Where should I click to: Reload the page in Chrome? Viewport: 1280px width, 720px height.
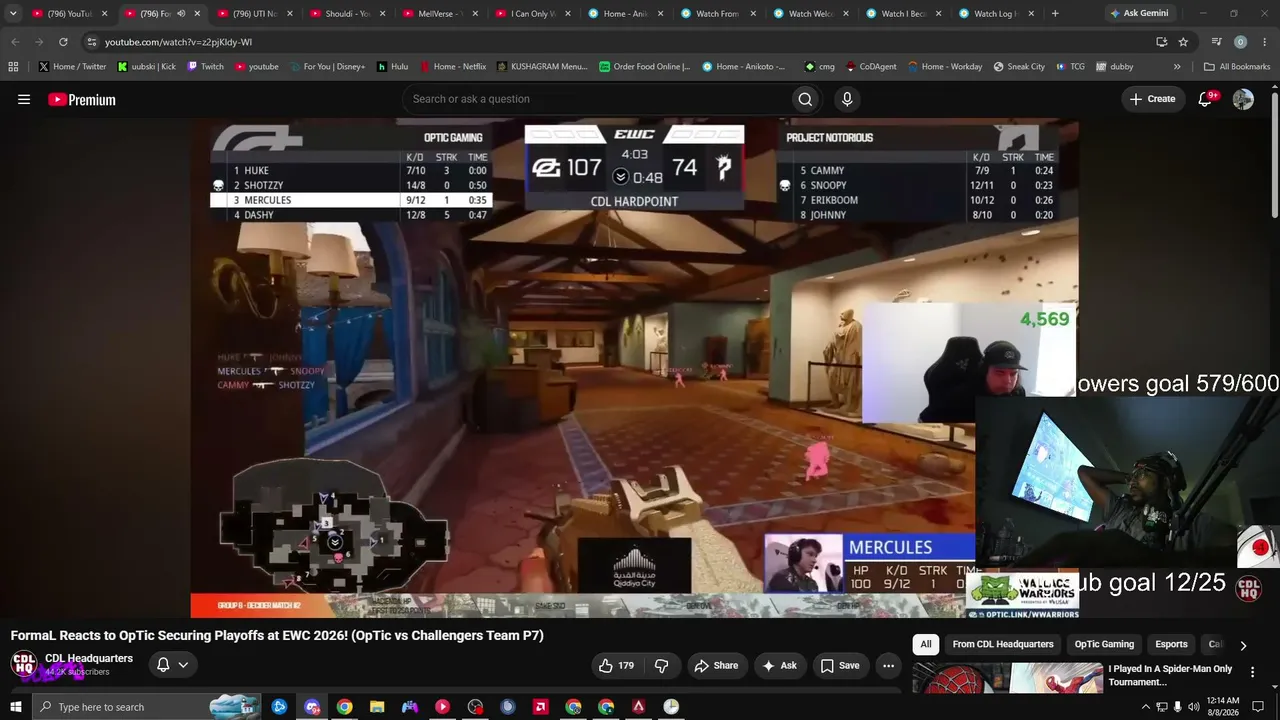click(63, 42)
